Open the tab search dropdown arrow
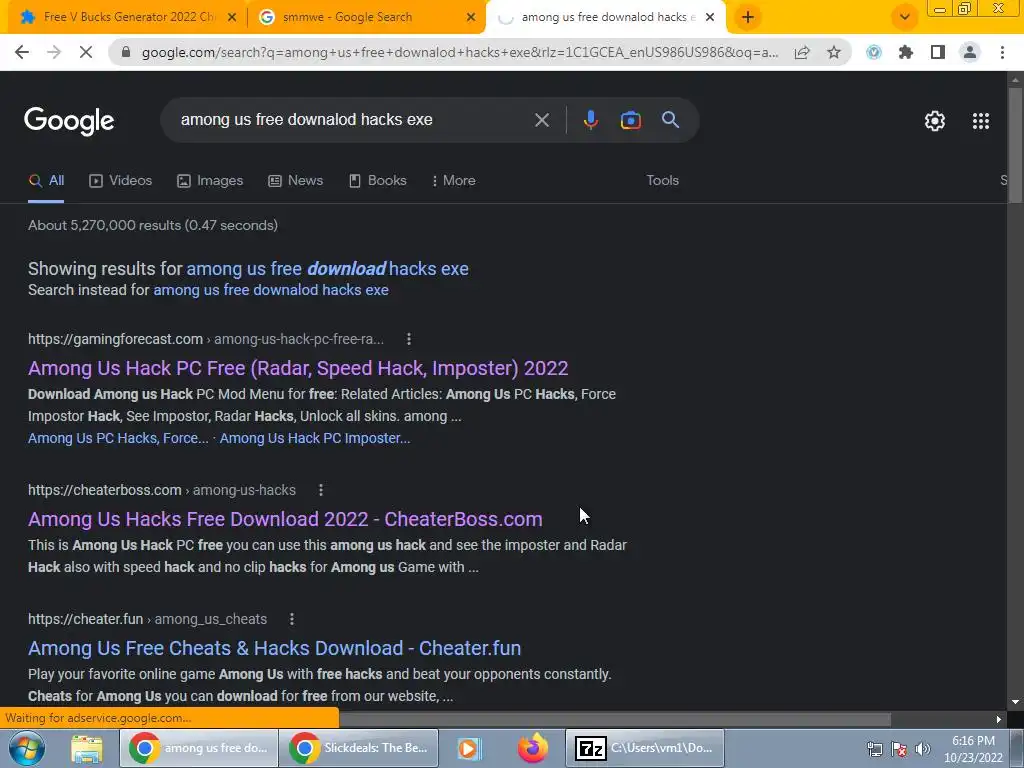Image resolution: width=1024 pixels, height=768 pixels. [904, 18]
